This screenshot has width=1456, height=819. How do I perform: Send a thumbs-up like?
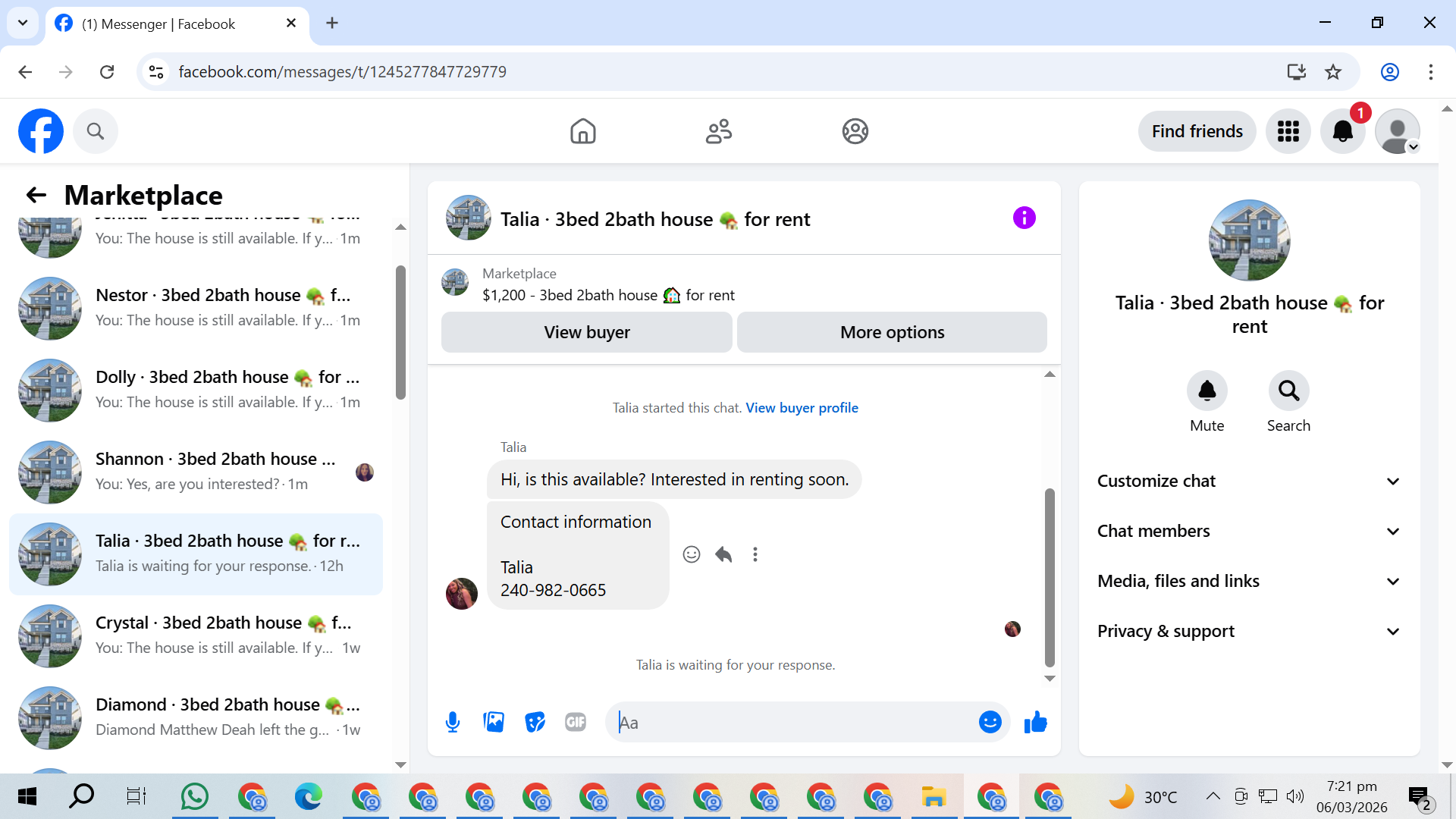1035,722
